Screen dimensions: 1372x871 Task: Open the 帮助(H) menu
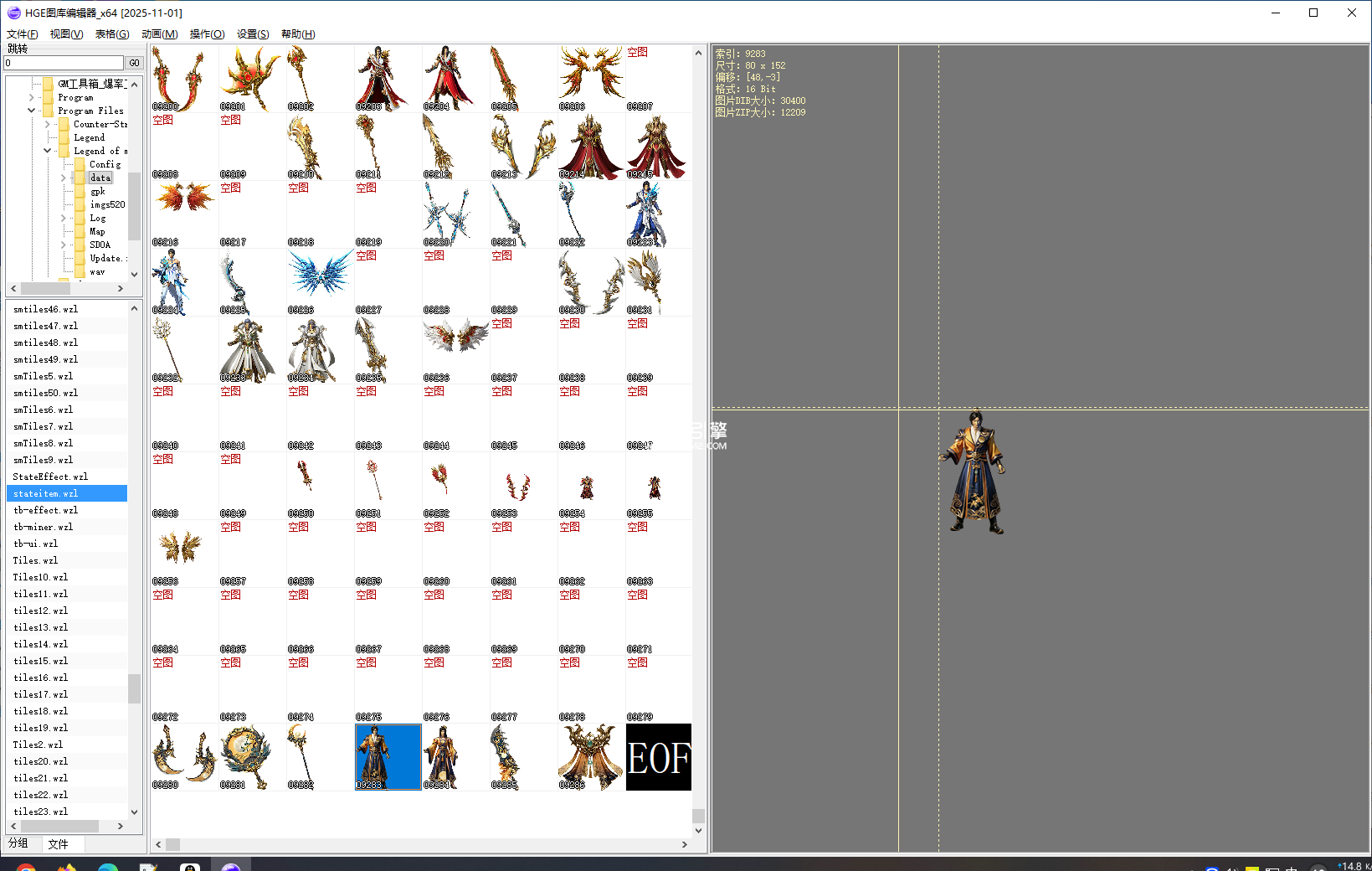298,34
